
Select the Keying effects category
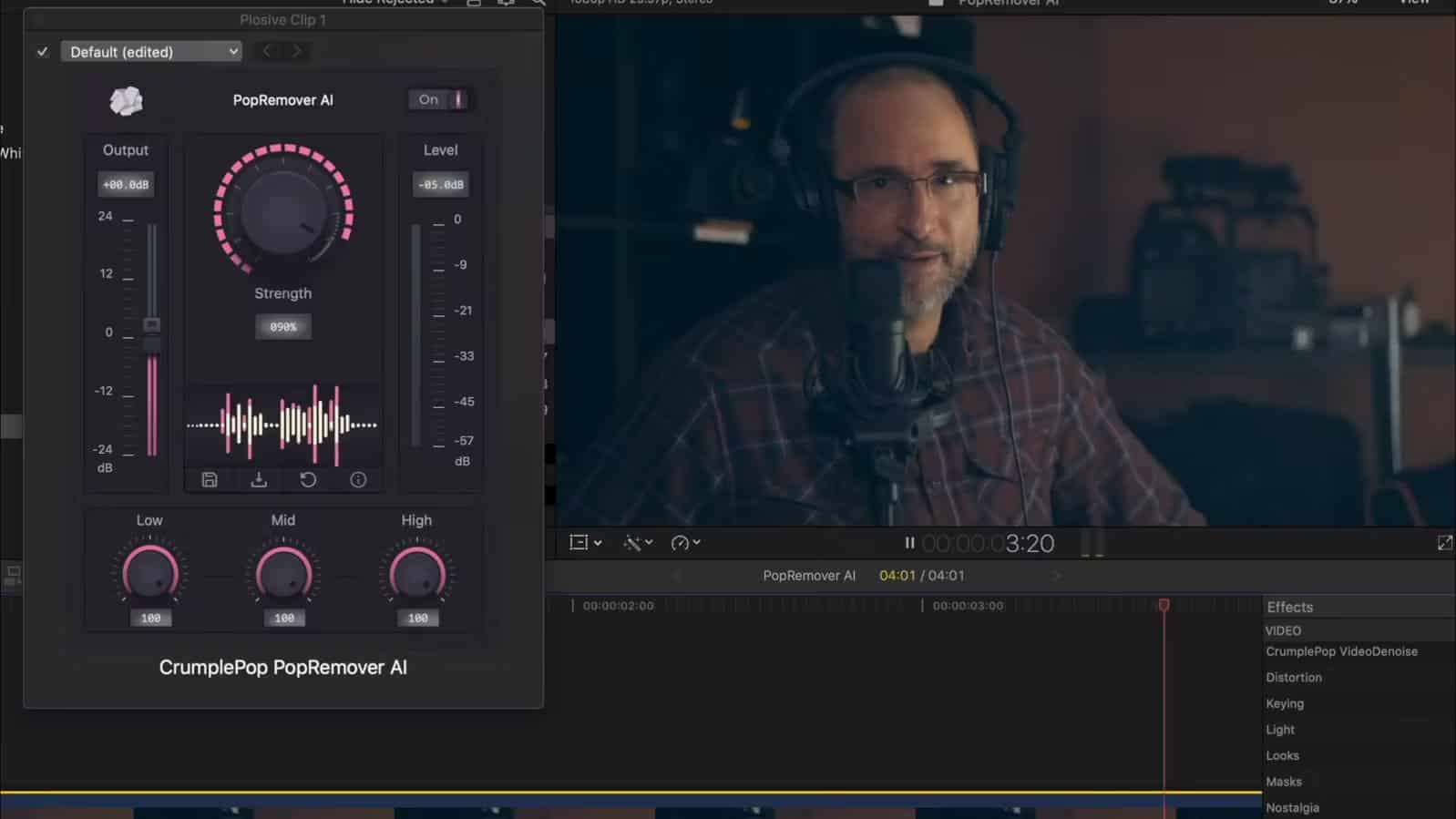point(1285,703)
